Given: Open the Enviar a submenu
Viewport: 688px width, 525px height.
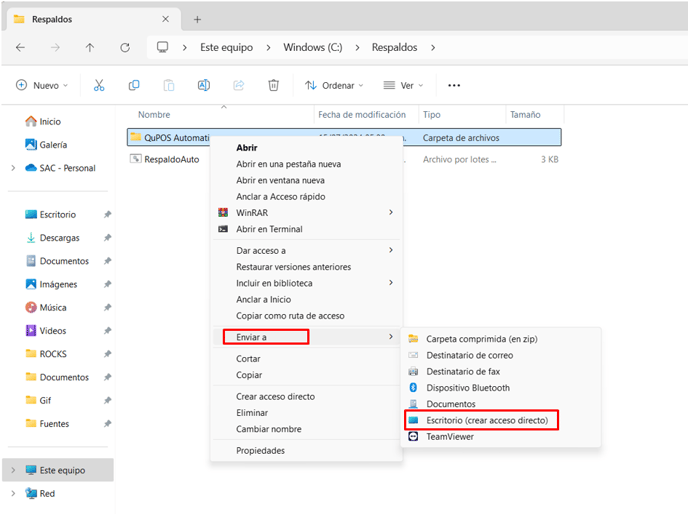Looking at the screenshot, I should tap(306, 337).
